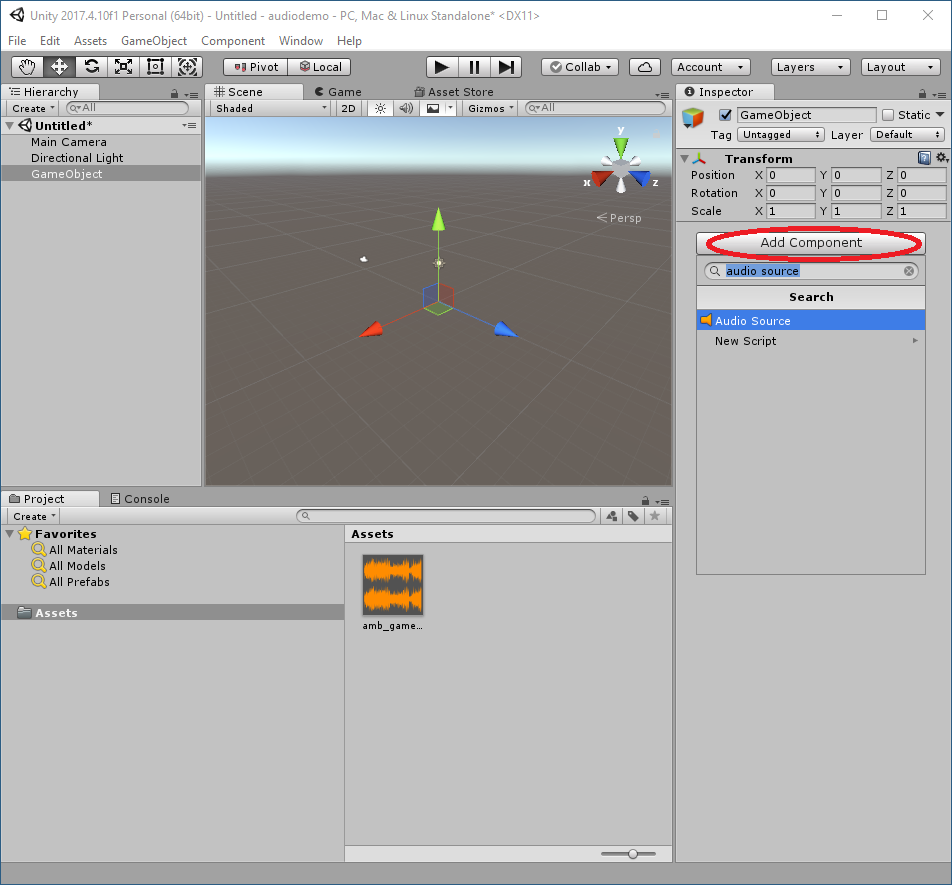Open the Edit menu
952x885 pixels.
coord(50,41)
